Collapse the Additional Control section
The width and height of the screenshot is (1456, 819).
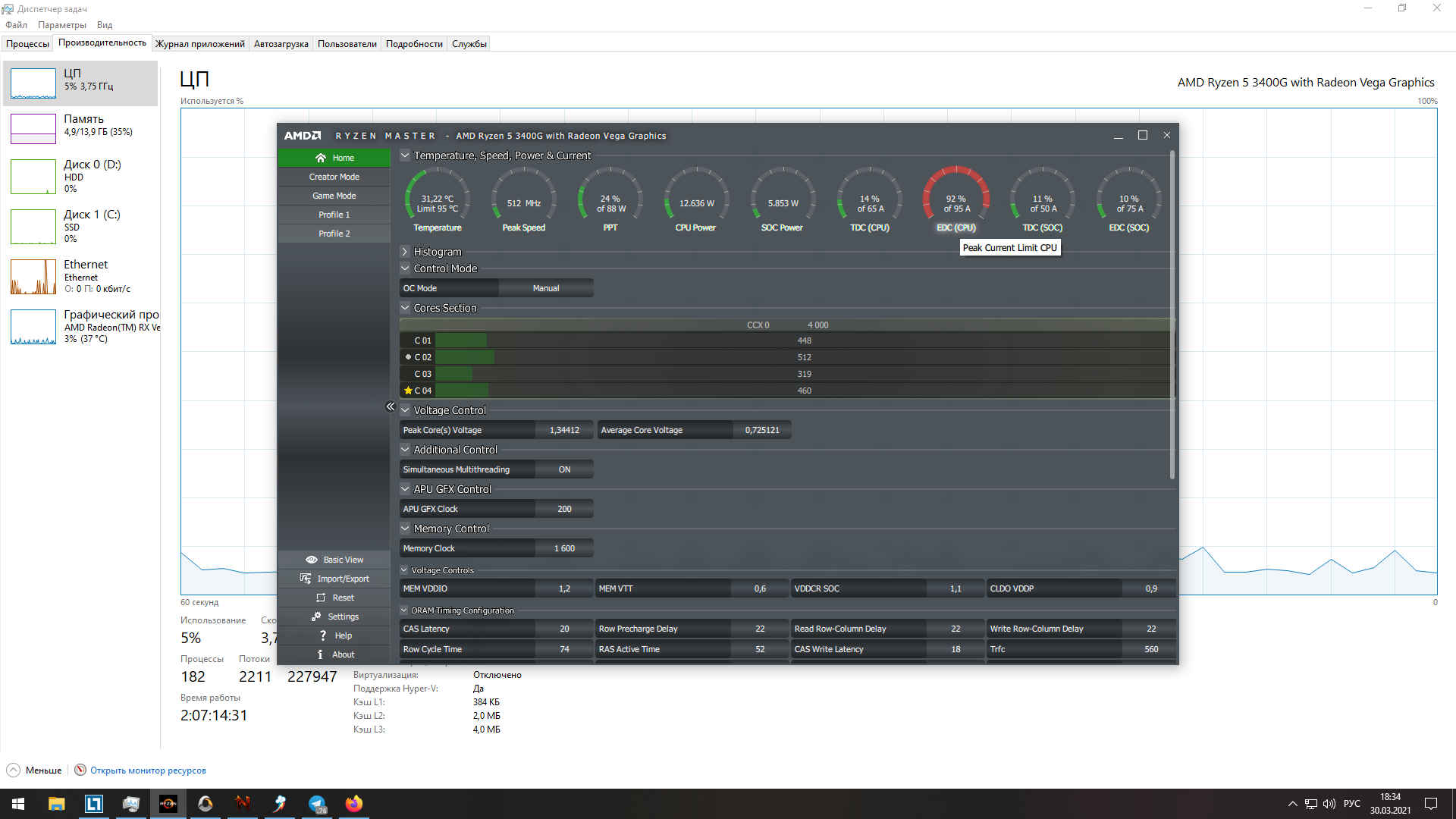coord(405,450)
